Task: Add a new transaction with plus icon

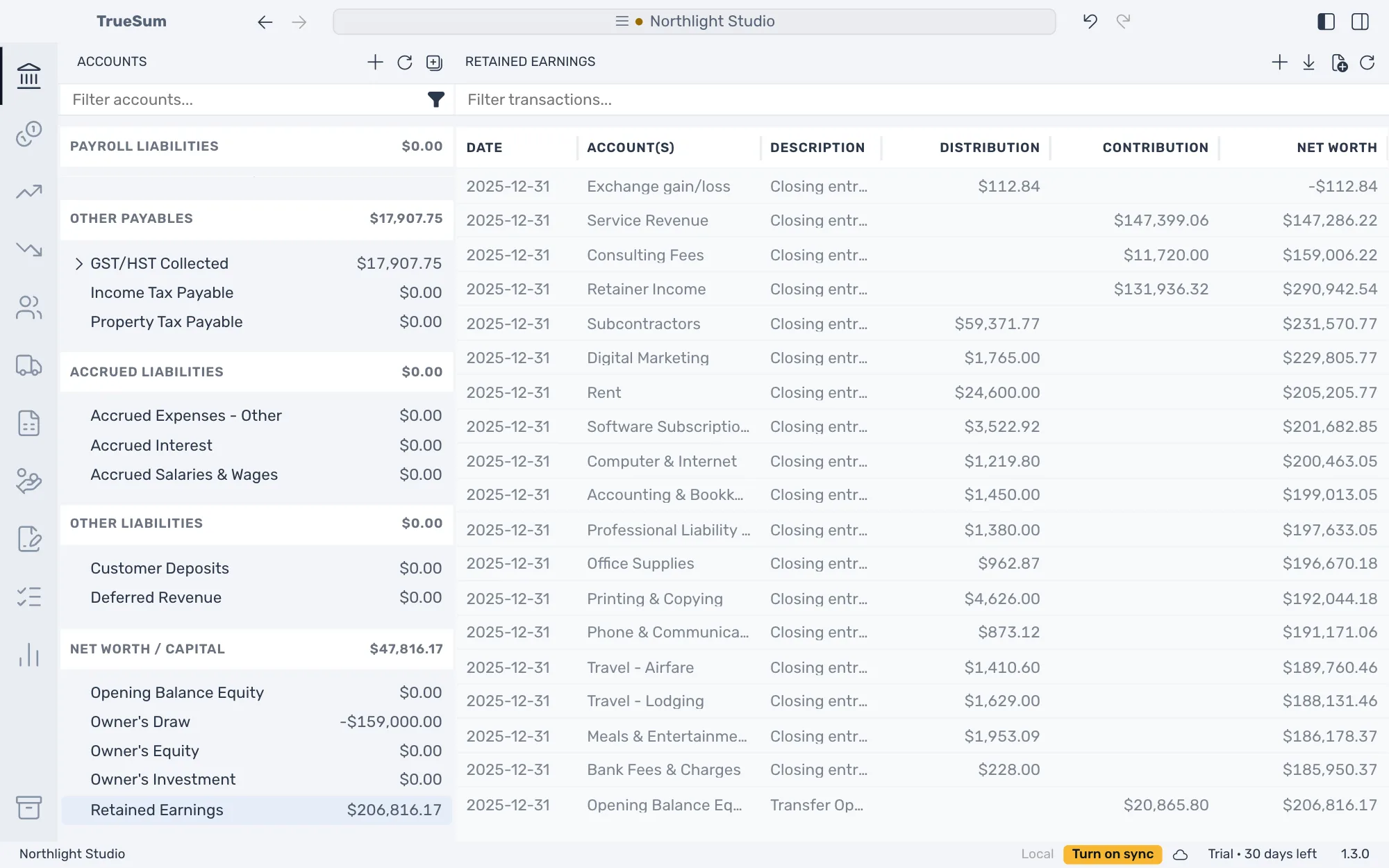Action: tap(1279, 62)
